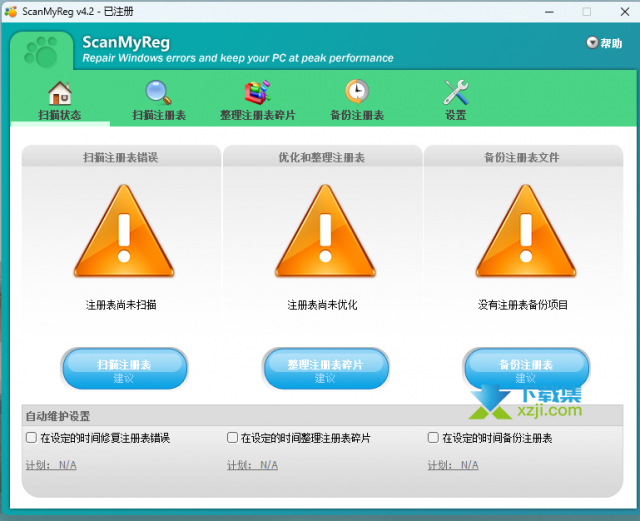
Task: Click the 优化和整理注册表 panel header
Action: point(322,158)
